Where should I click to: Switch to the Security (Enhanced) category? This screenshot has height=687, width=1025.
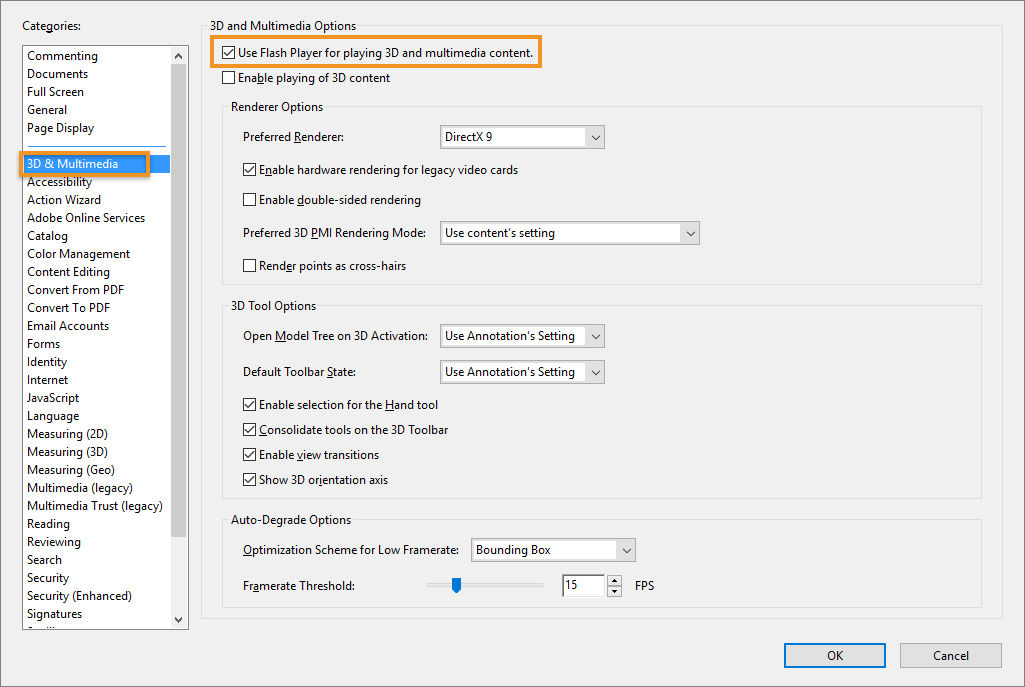79,595
